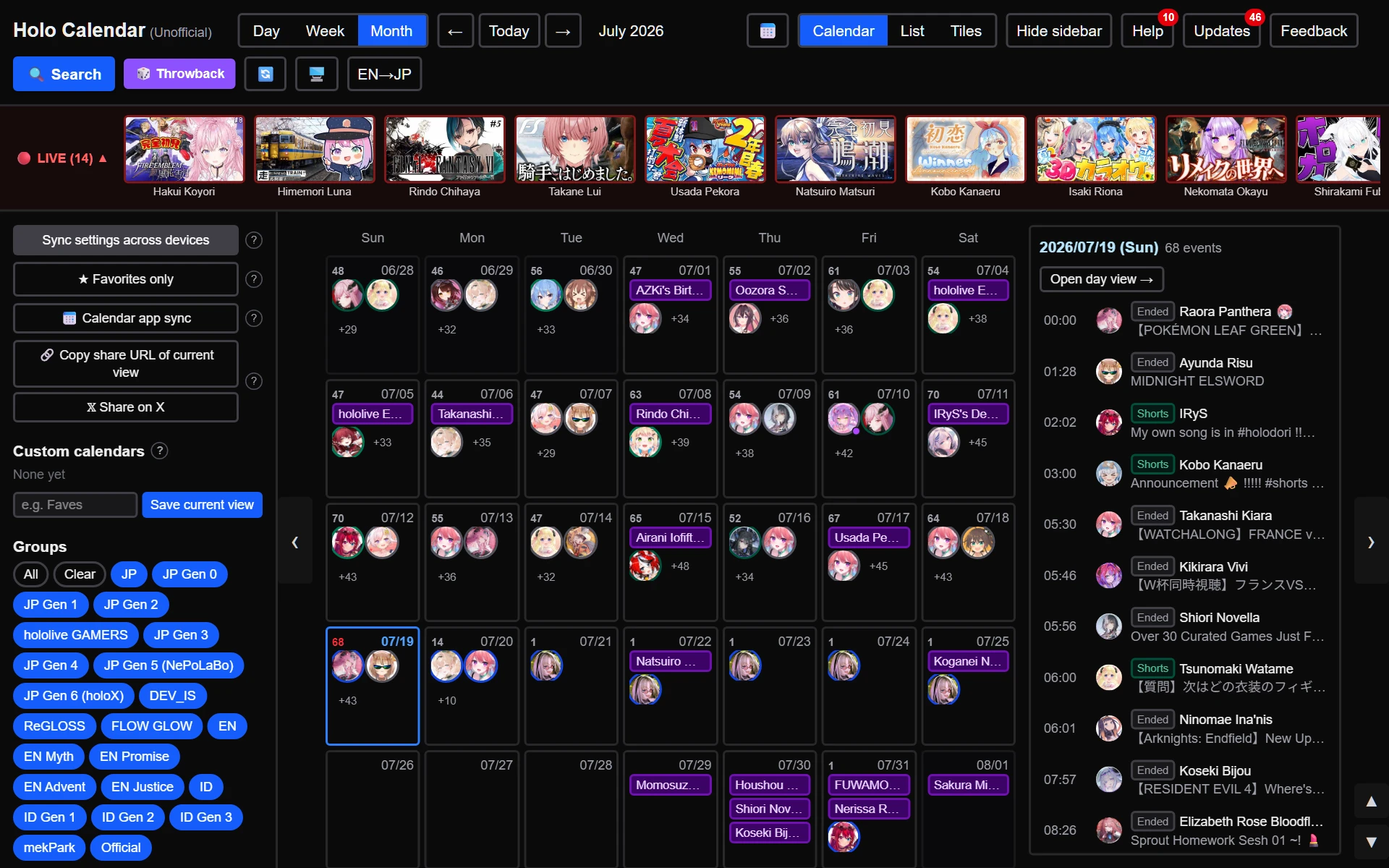Open Hakui Koyori live stream thumbnail
Image resolution: width=1389 pixels, height=868 pixels.
tap(184, 149)
